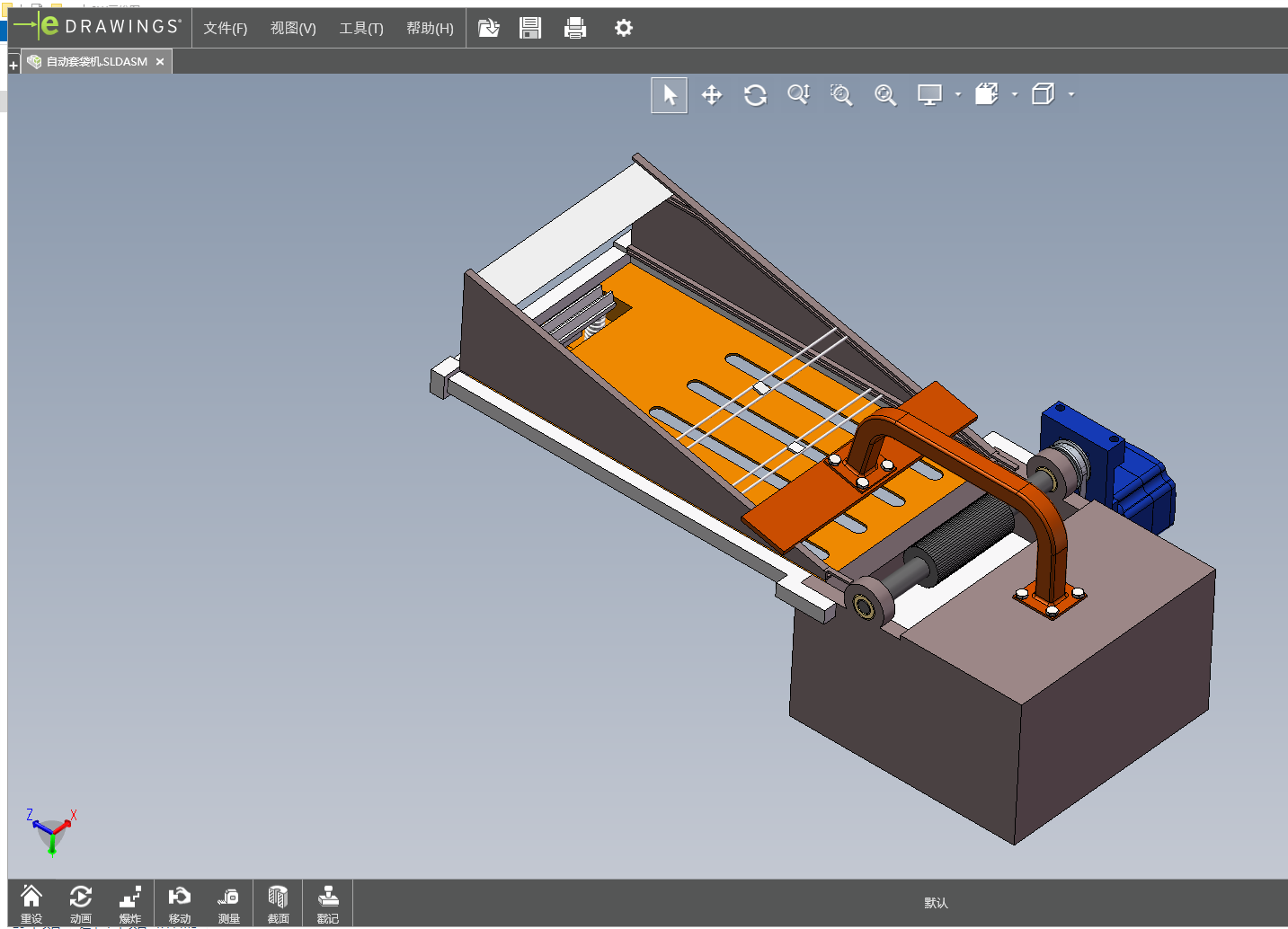Image resolution: width=1288 pixels, height=929 pixels.
Task: Activate the Select arrow tool
Action: [670, 95]
